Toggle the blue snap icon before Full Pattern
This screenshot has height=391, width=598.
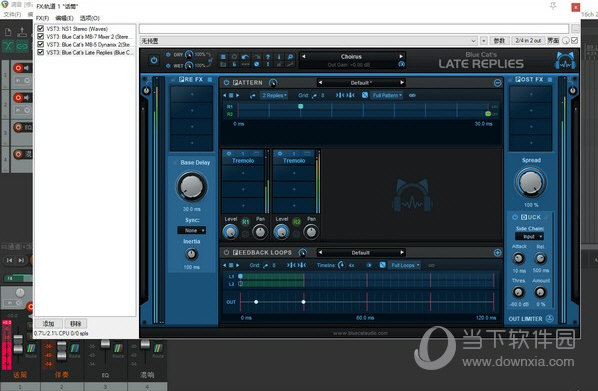(x=365, y=95)
